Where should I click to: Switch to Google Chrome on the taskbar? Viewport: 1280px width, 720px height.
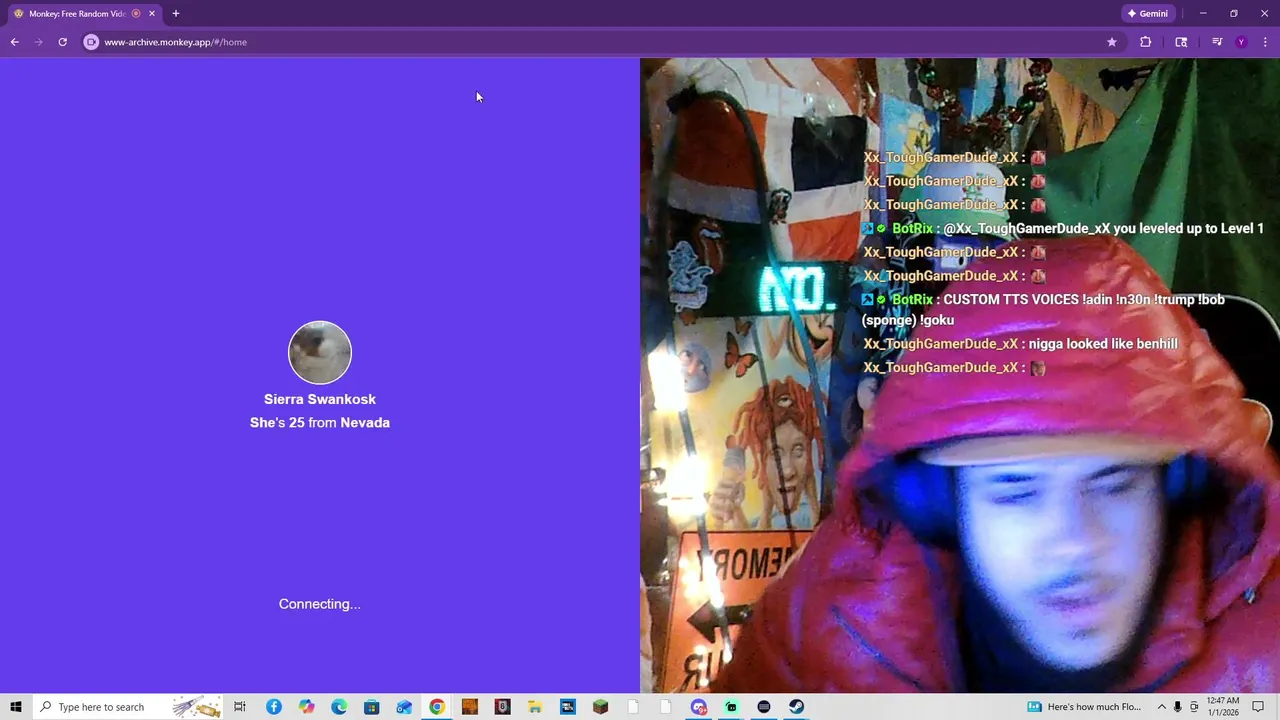click(x=437, y=707)
